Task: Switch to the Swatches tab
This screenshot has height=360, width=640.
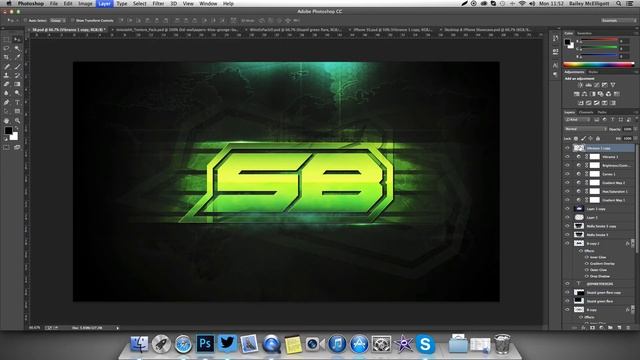Action: 584,33
